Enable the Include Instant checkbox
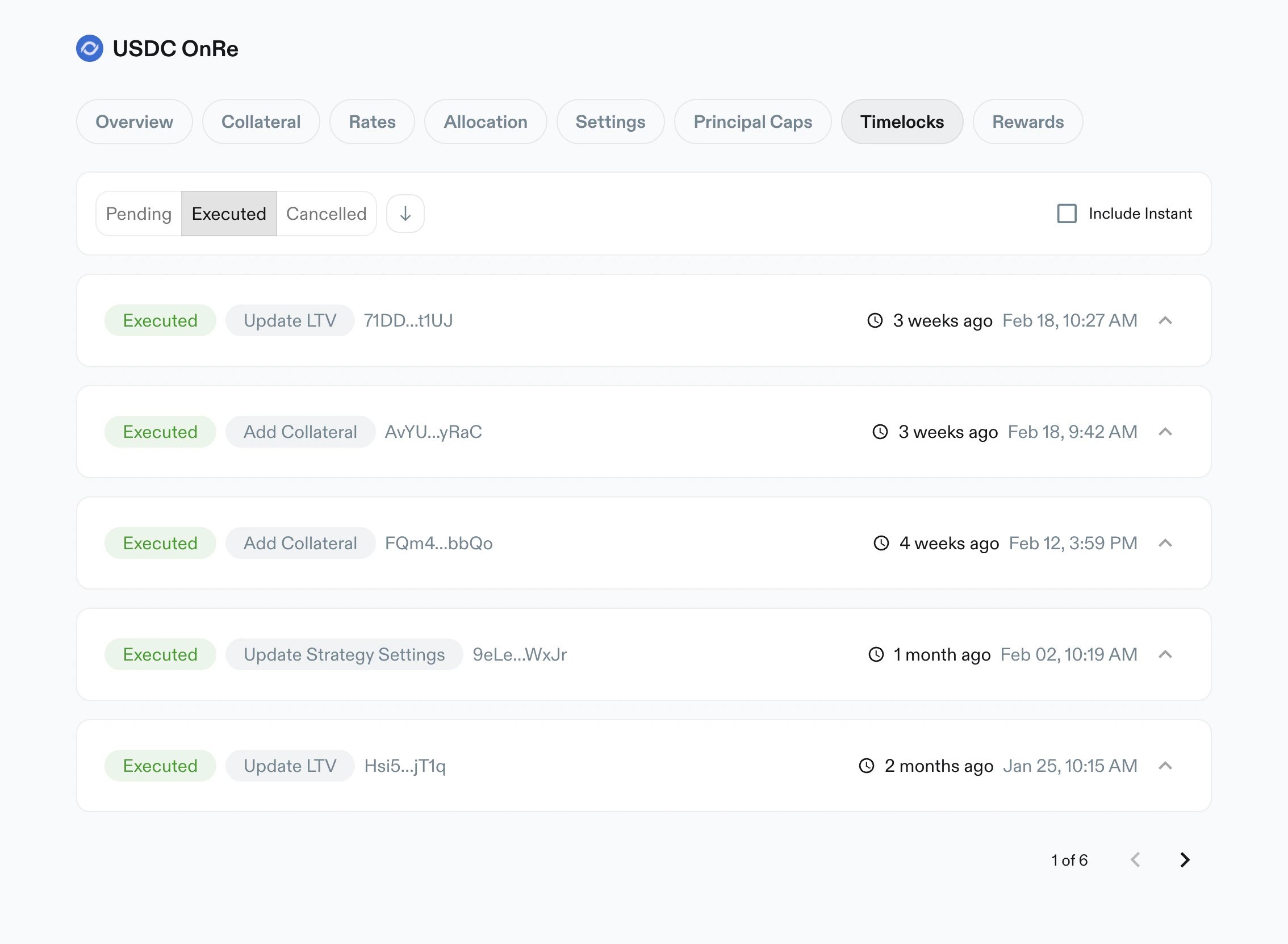This screenshot has width=1288, height=944. 1067,214
